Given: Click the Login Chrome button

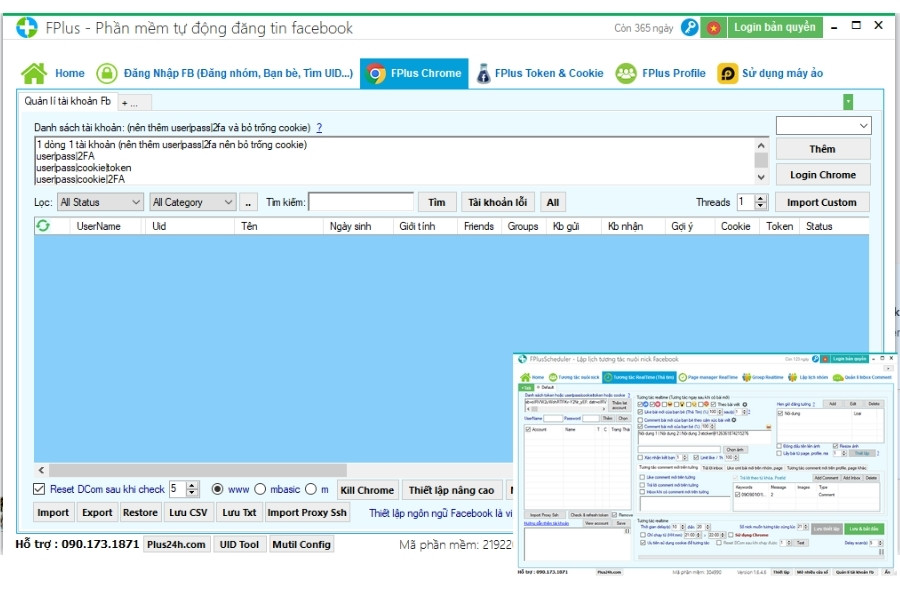Looking at the screenshot, I should pyautogui.click(x=823, y=175).
